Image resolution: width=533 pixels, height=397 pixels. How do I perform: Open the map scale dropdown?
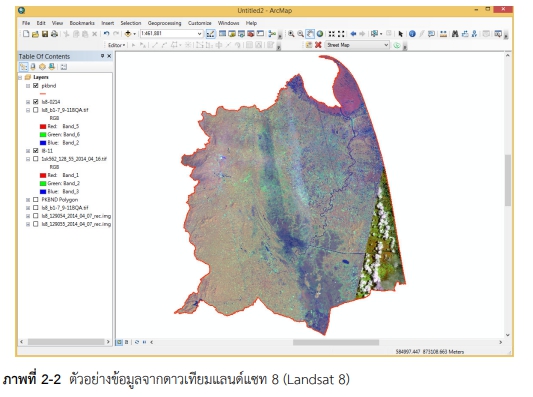point(200,34)
